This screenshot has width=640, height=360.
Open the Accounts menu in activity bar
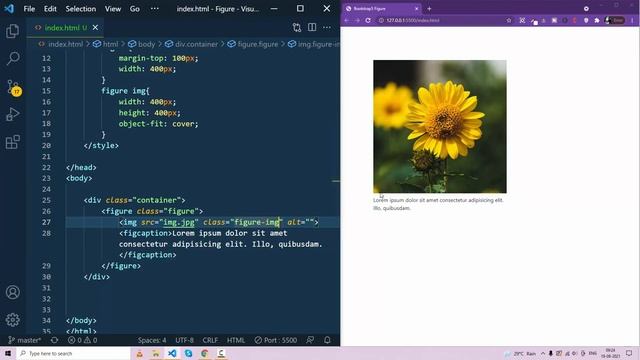pyautogui.click(x=13, y=292)
